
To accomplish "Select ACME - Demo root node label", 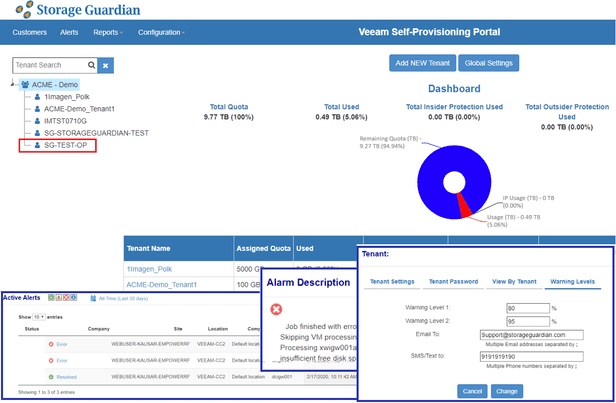I will pyautogui.click(x=55, y=84).
